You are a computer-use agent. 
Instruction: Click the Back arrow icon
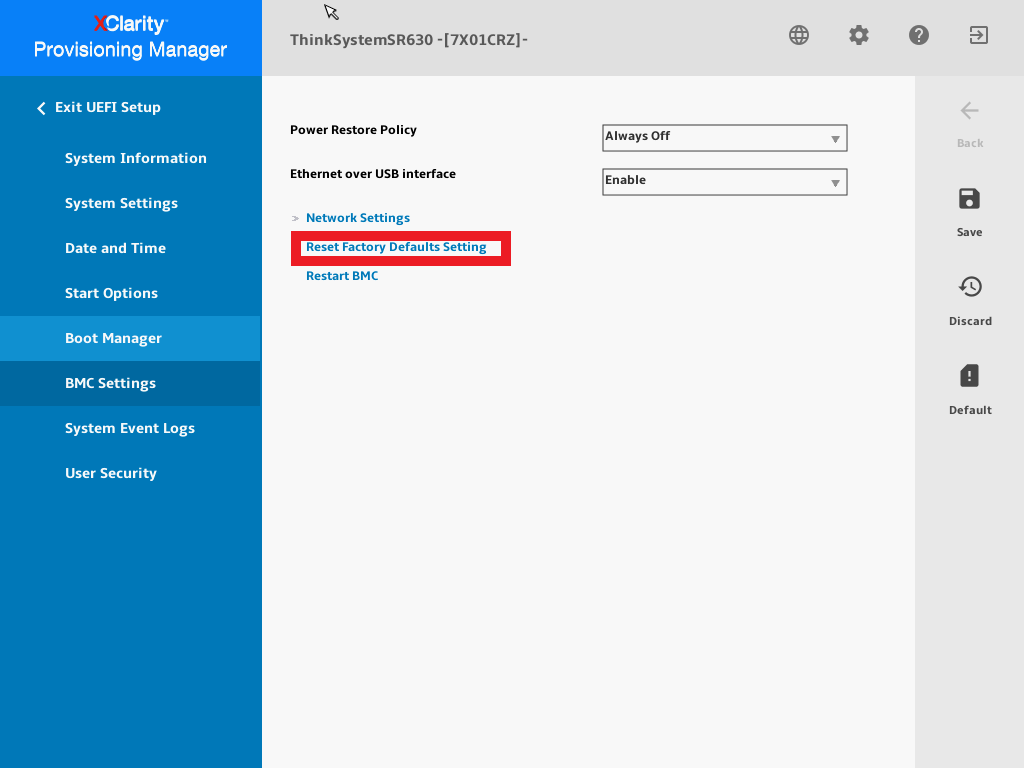click(970, 111)
